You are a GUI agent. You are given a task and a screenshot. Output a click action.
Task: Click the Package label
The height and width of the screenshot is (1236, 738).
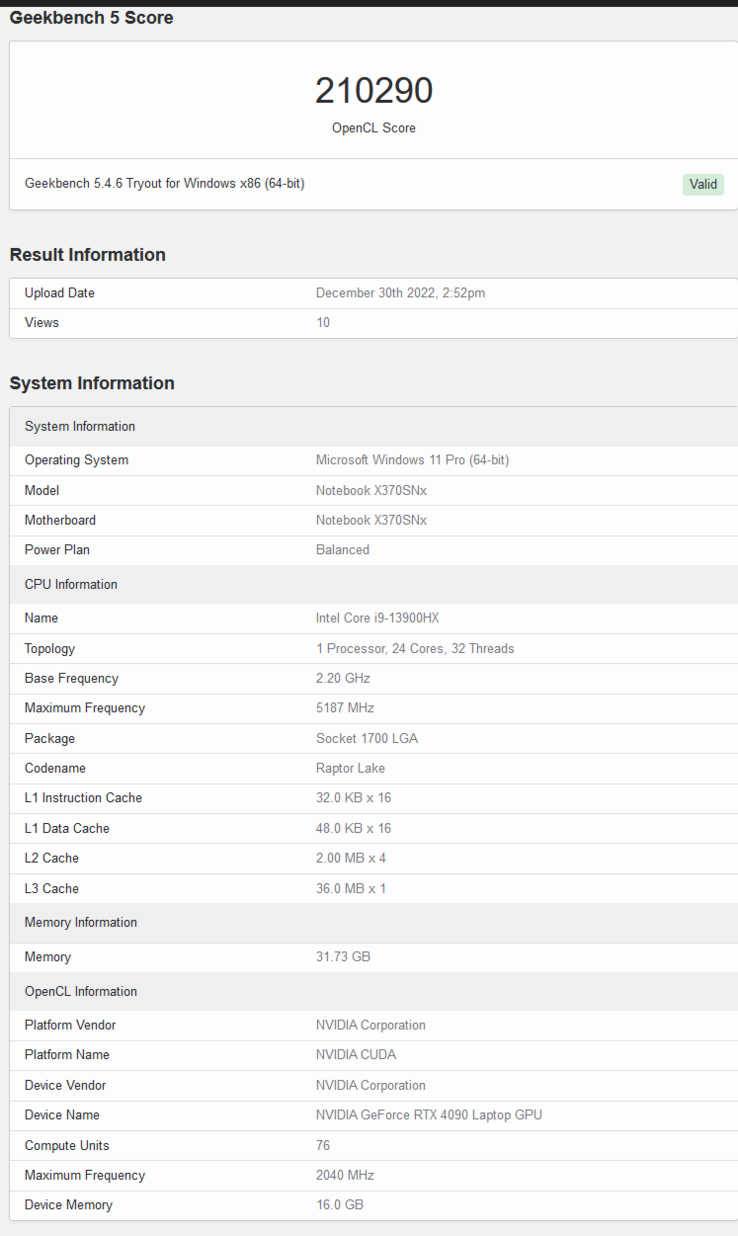[50, 738]
